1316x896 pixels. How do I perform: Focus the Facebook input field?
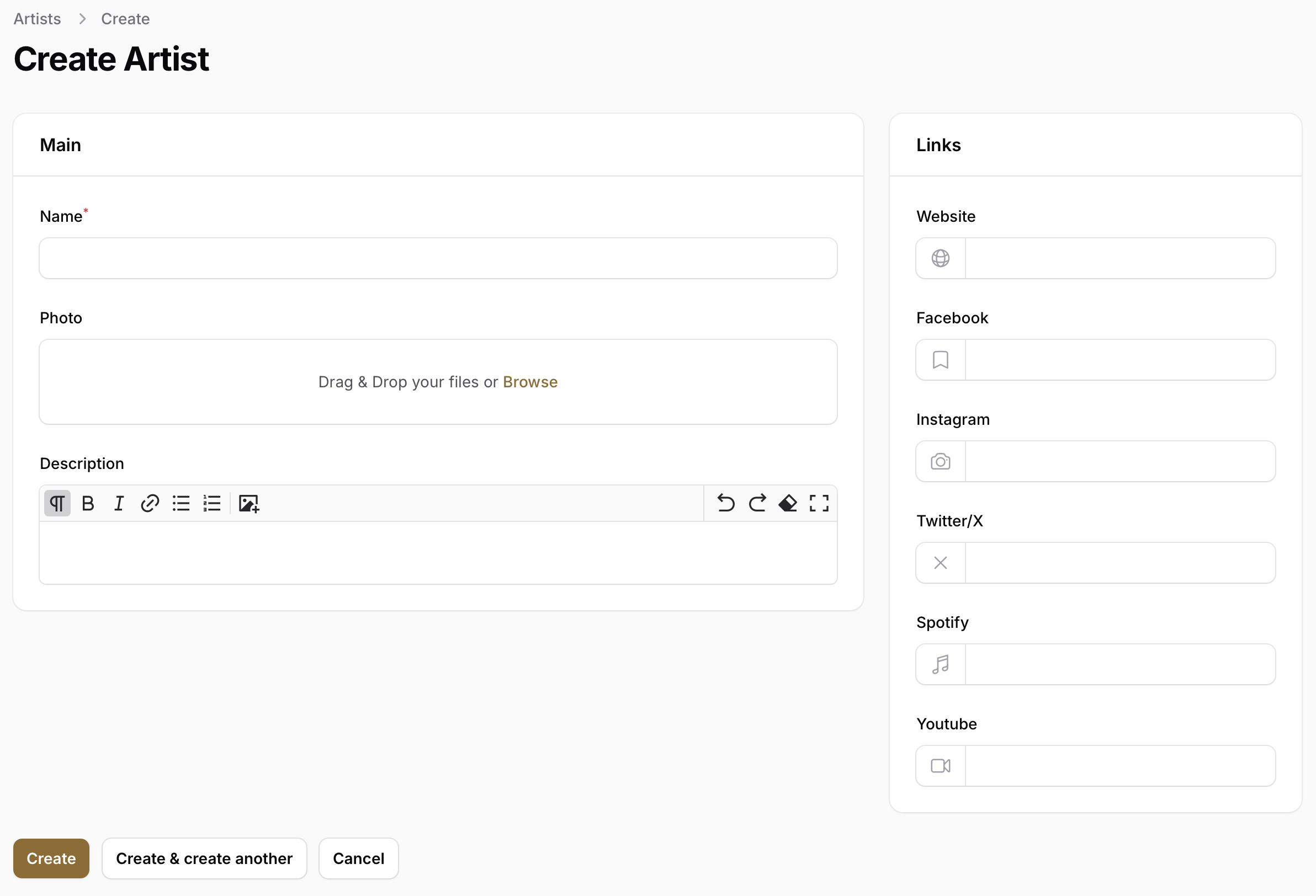(1120, 359)
